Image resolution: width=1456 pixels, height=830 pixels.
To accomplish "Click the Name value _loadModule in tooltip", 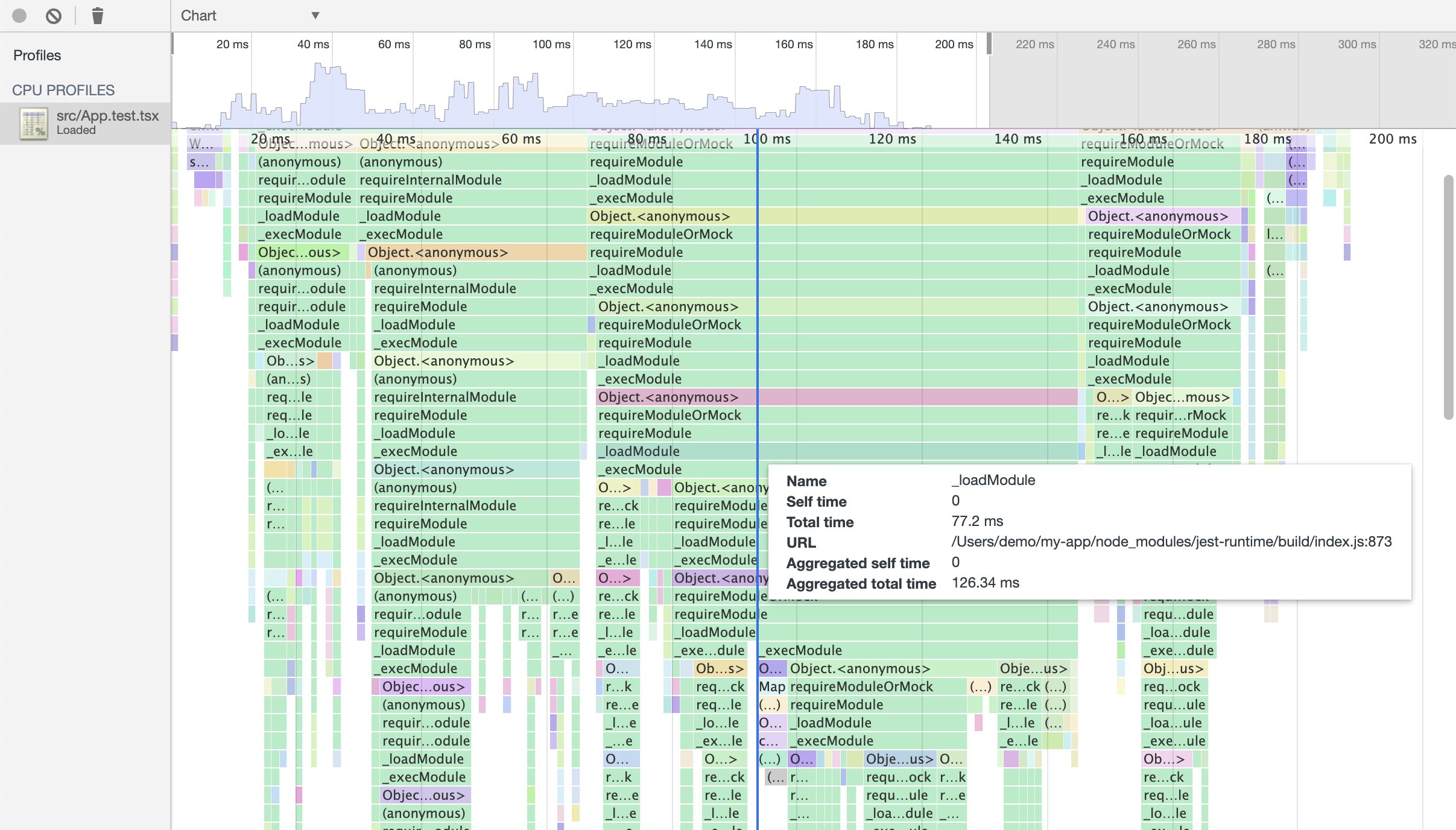I will pyautogui.click(x=993, y=480).
